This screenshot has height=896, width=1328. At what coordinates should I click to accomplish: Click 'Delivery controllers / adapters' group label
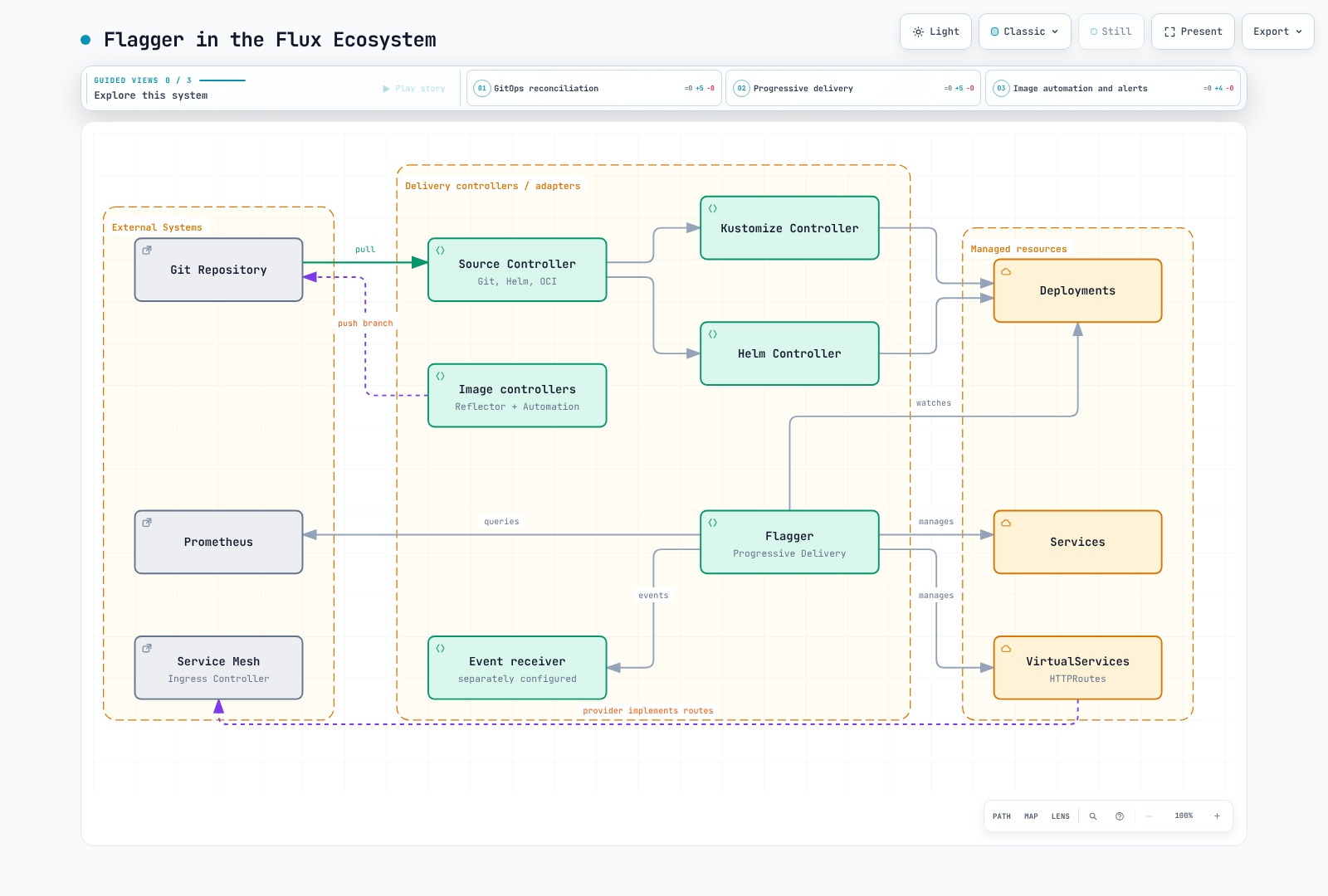[493, 186]
